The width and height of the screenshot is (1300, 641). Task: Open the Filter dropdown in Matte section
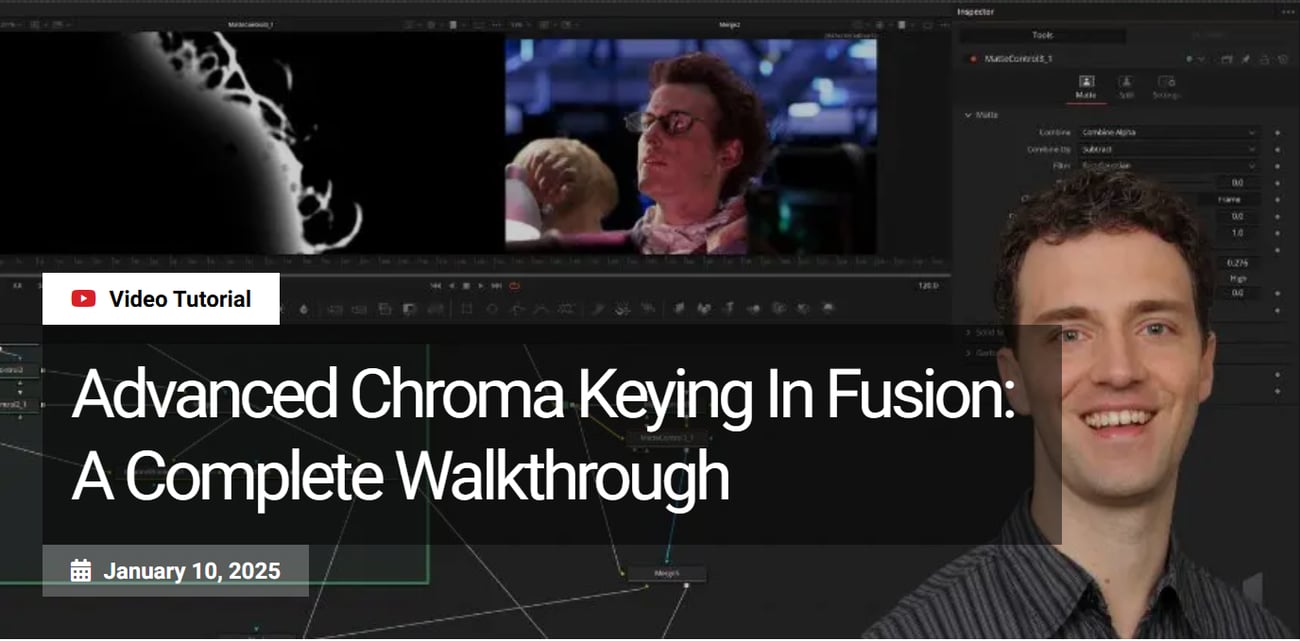(x=1168, y=165)
